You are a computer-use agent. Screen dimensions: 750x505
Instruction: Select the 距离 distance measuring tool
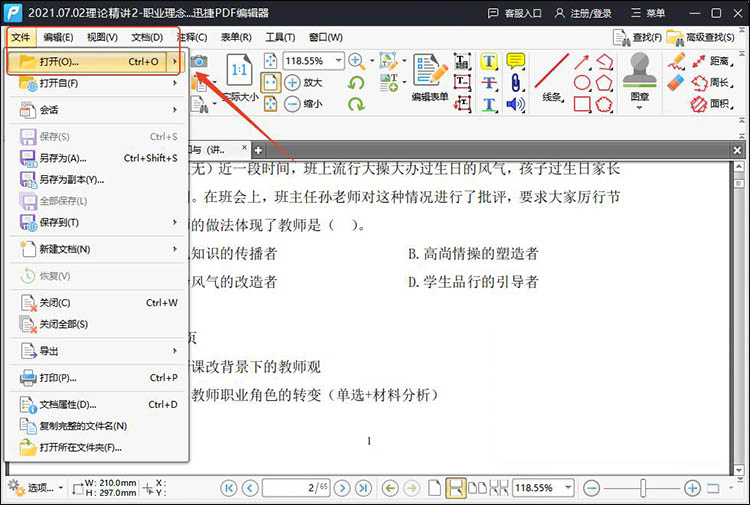click(712, 61)
